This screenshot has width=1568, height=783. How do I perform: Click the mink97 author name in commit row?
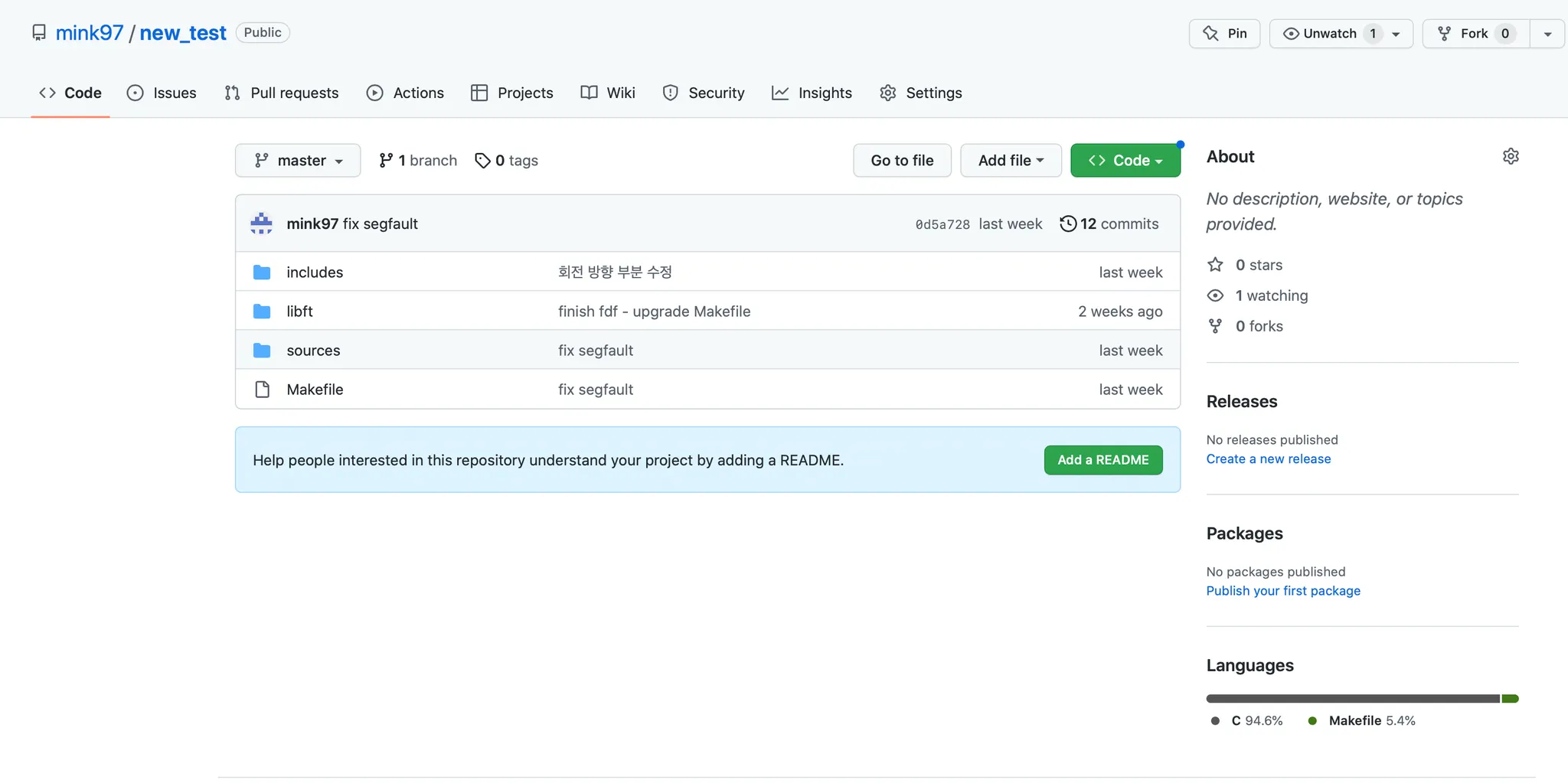click(x=312, y=223)
